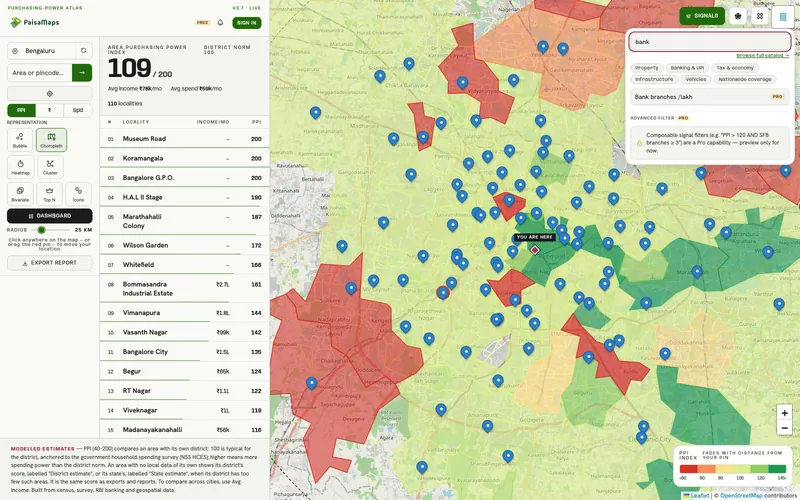
Task: Select Koramangala locality row
Action: point(184,158)
